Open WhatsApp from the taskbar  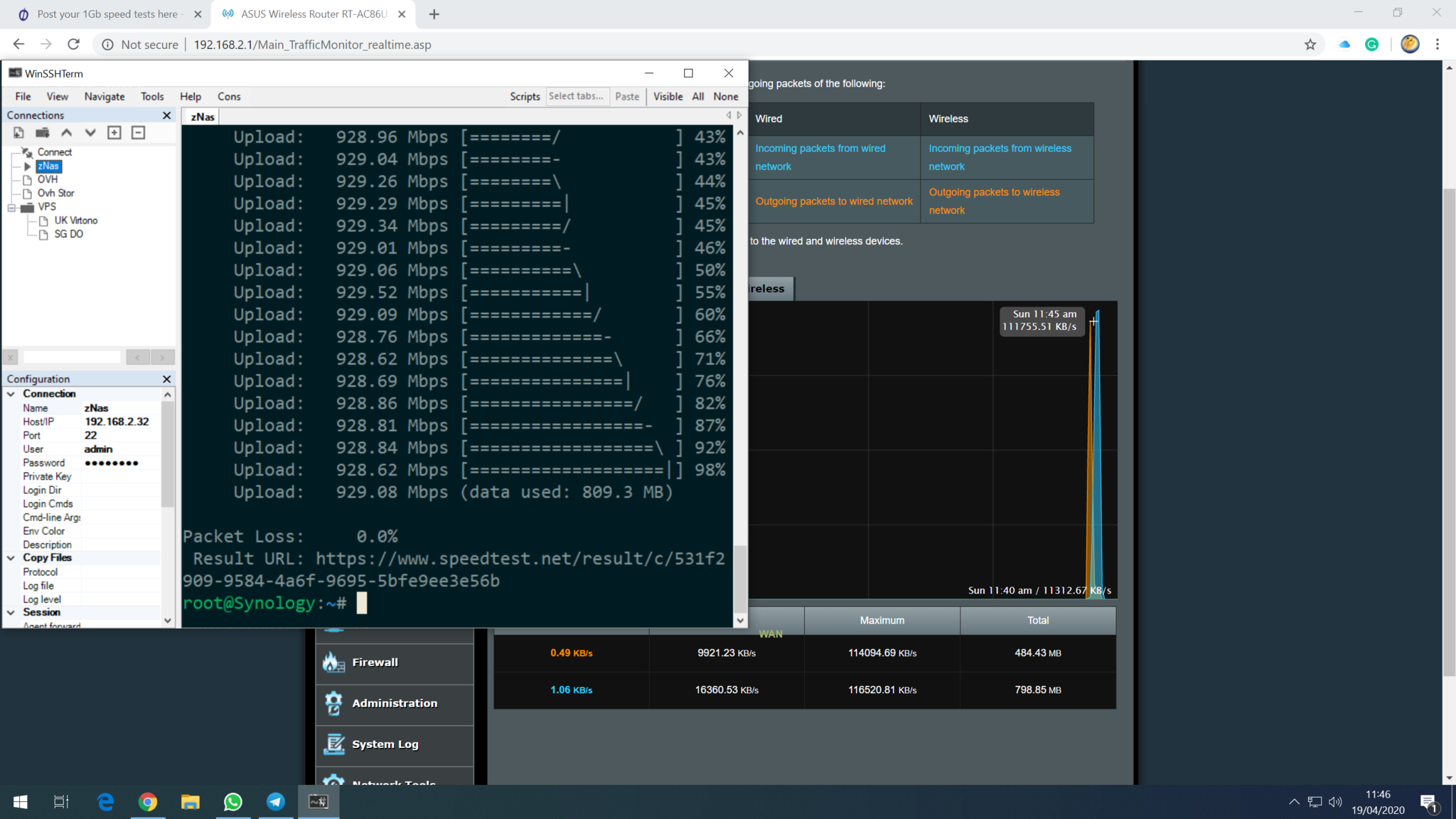pyautogui.click(x=233, y=802)
